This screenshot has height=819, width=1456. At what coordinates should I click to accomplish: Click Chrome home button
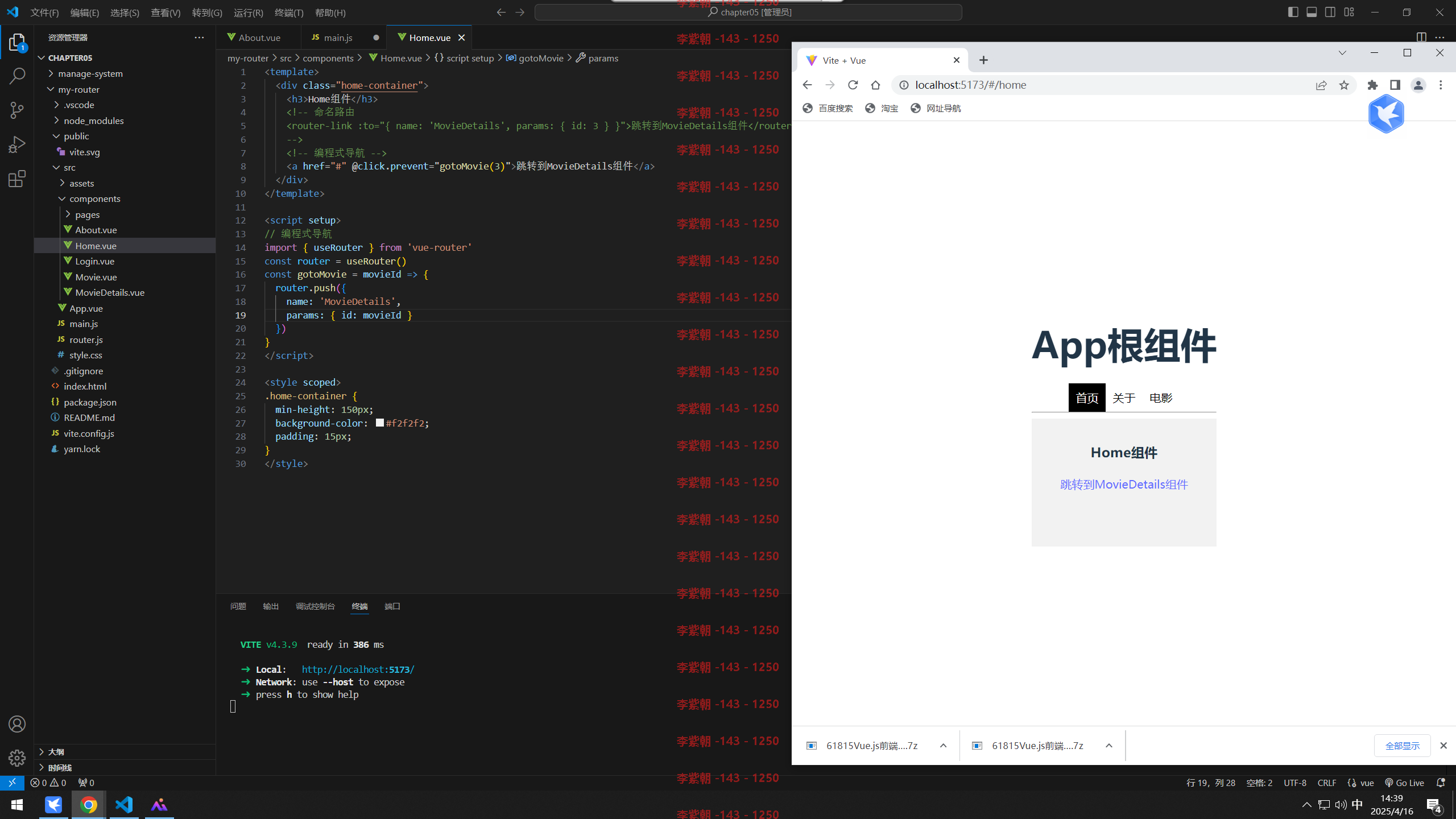click(x=875, y=85)
